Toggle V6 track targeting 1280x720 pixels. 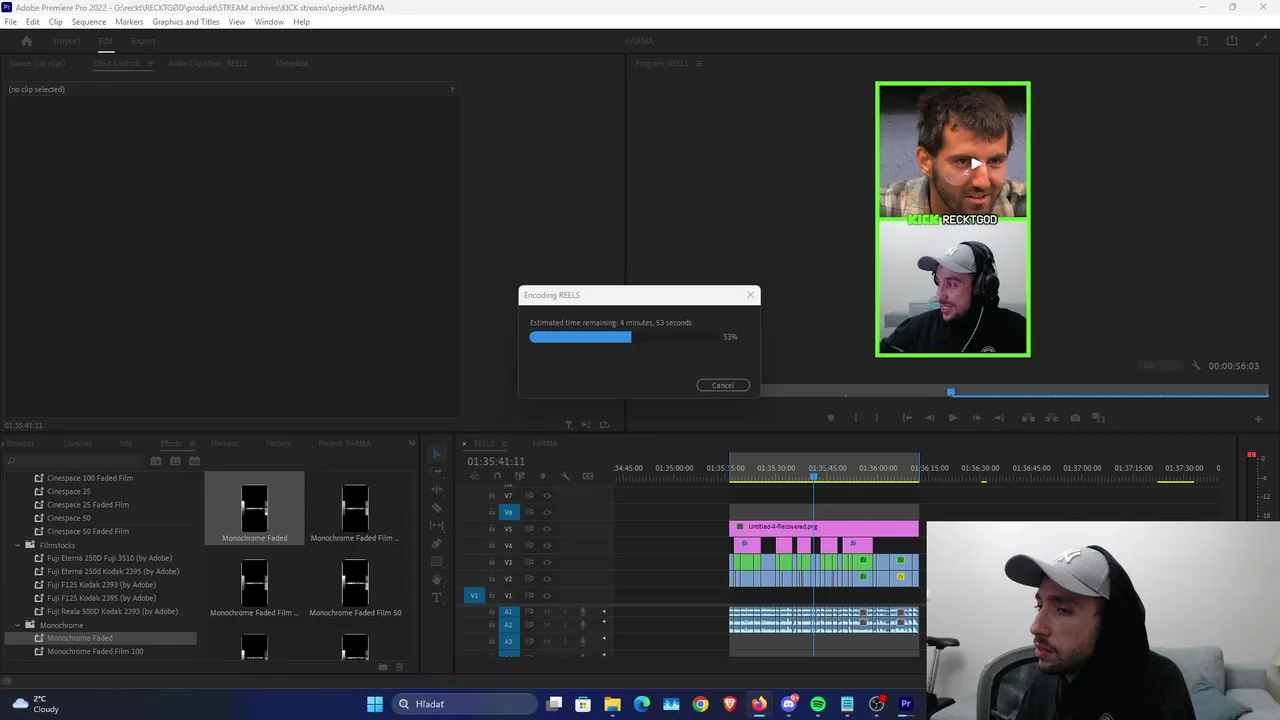tap(508, 512)
